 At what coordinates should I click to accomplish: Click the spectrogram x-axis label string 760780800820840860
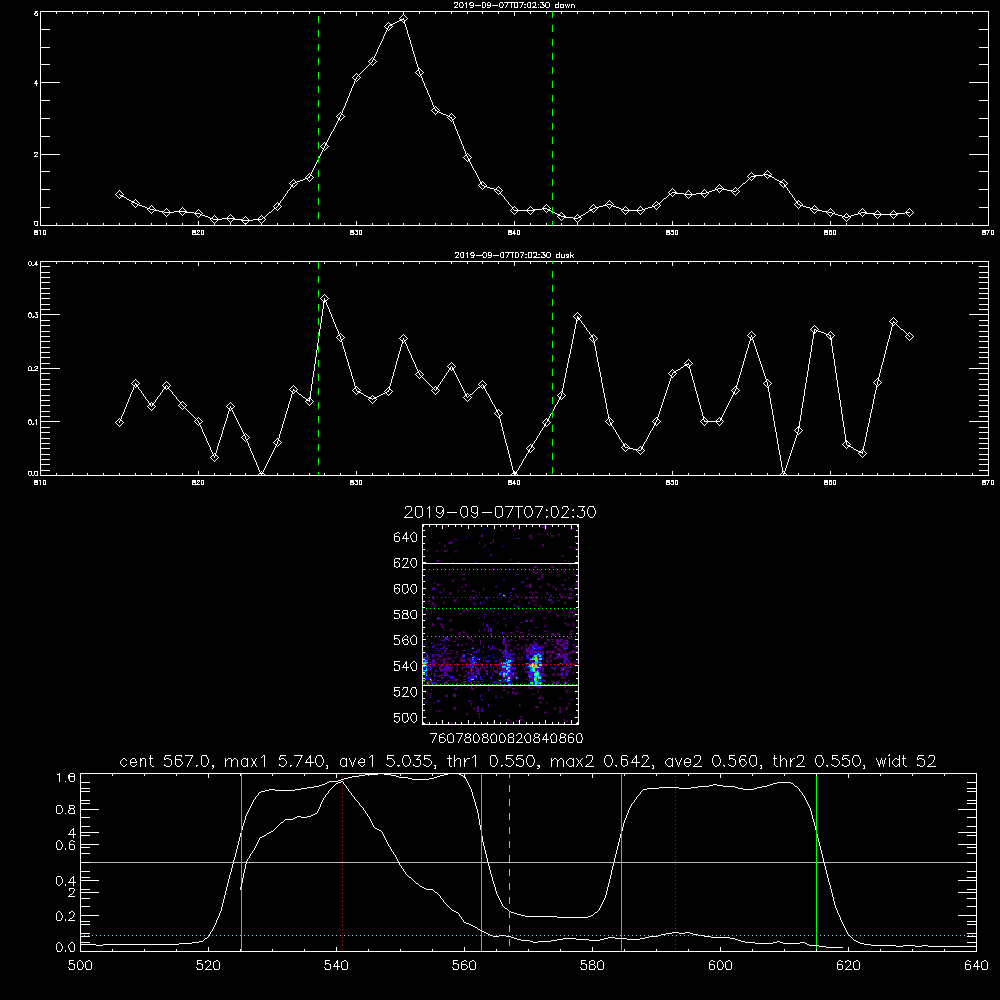(x=506, y=738)
